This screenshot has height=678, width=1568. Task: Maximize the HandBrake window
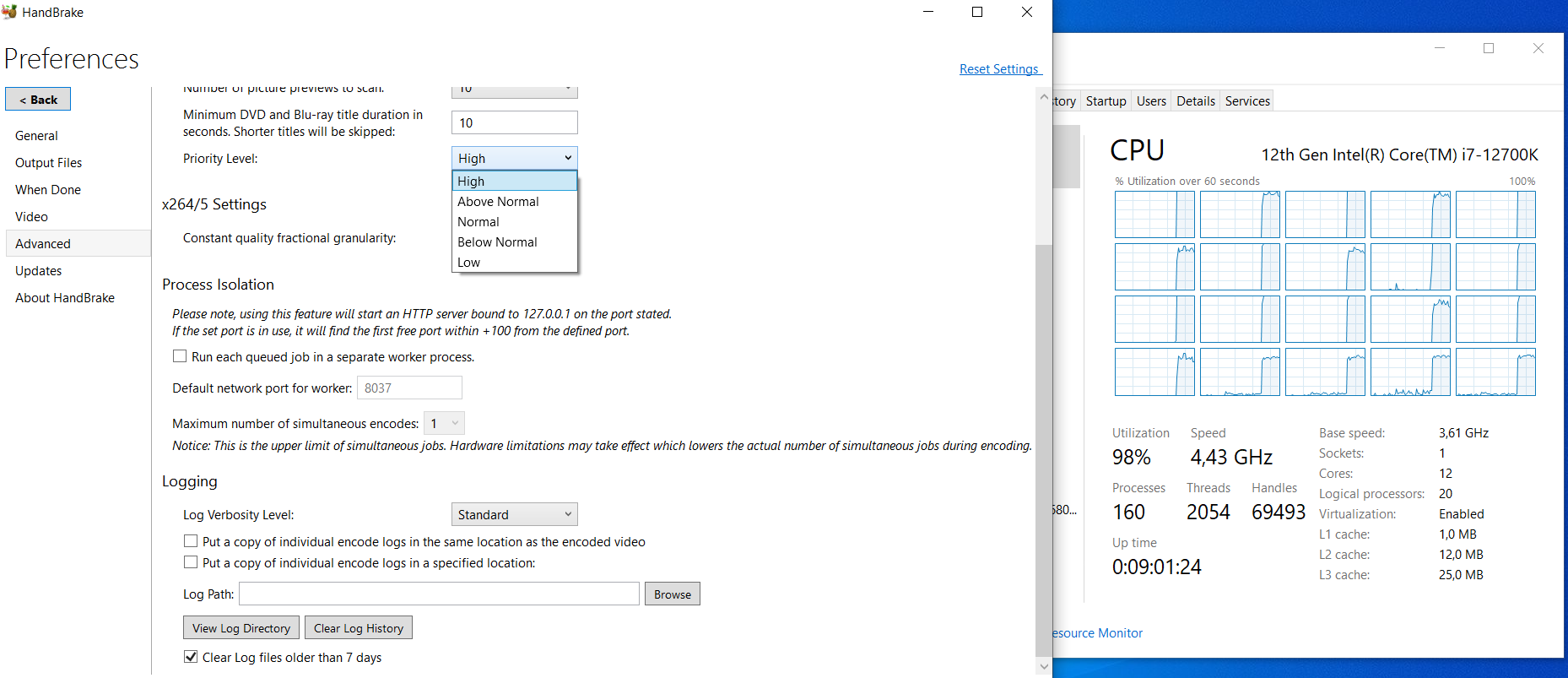tap(977, 12)
